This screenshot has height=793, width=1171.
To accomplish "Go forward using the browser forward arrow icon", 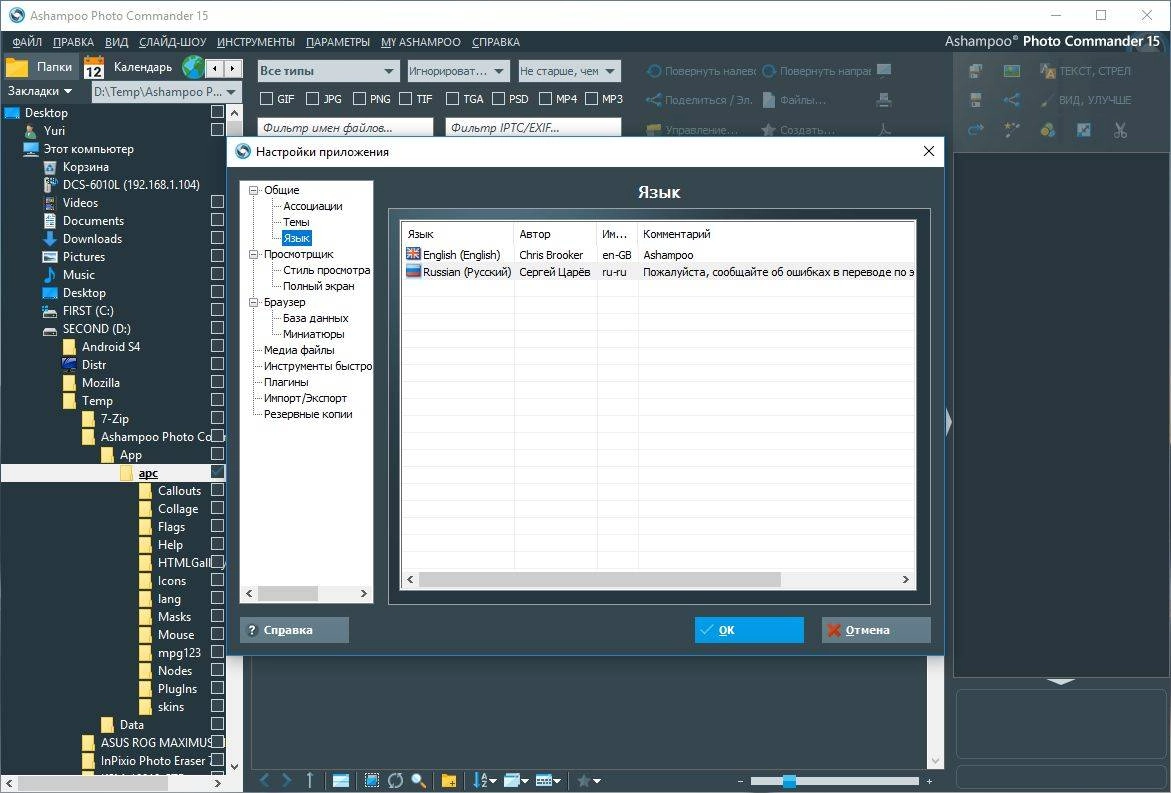I will pos(287,780).
